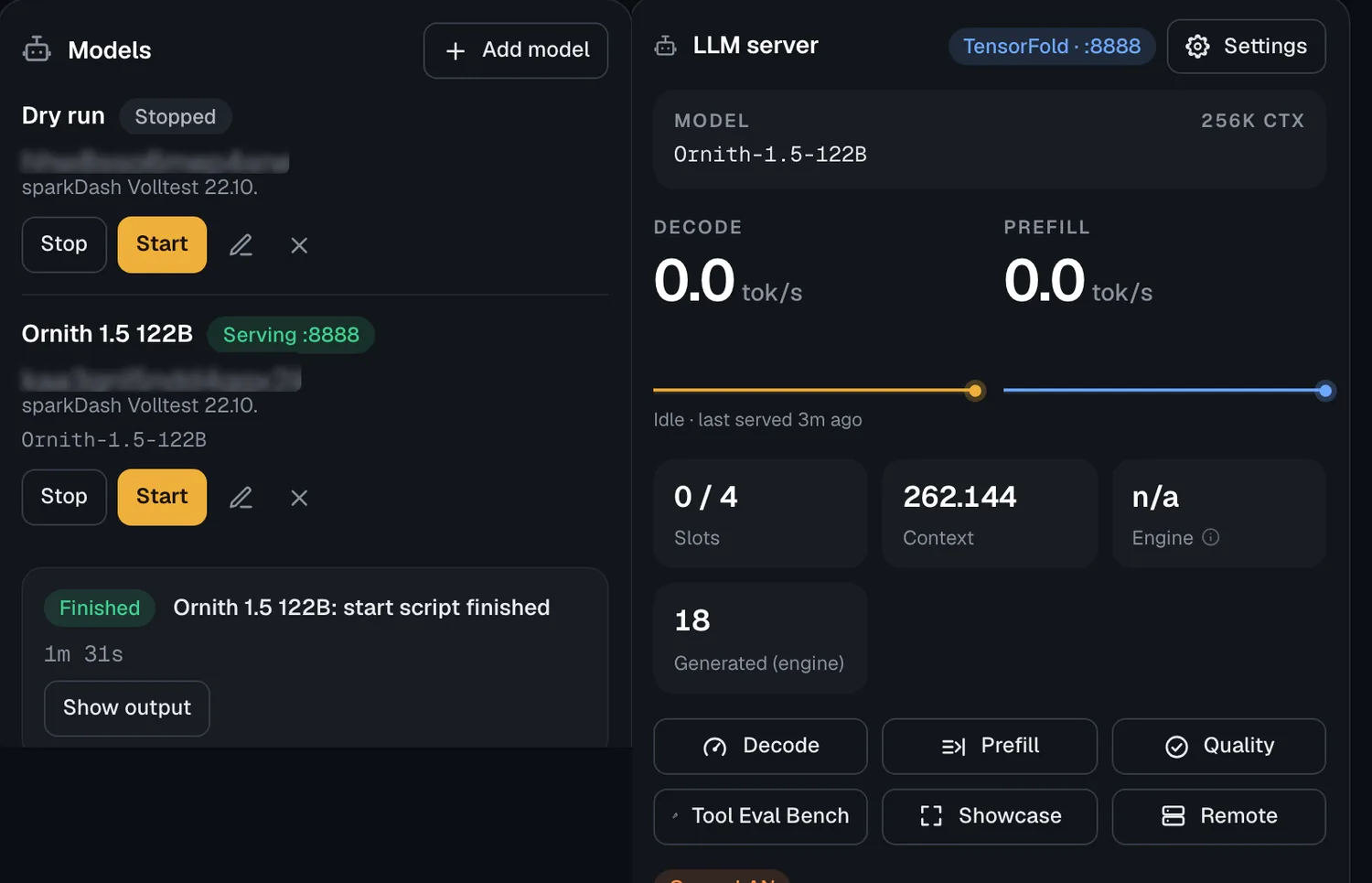Edit Ornith 1.5 122B with pencil icon
Image resolution: width=1372 pixels, height=883 pixels.
point(241,498)
